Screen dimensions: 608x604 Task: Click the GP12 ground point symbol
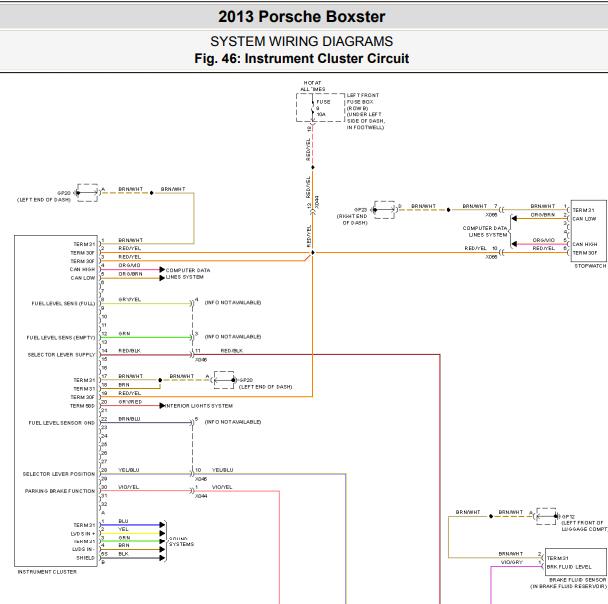coord(547,516)
